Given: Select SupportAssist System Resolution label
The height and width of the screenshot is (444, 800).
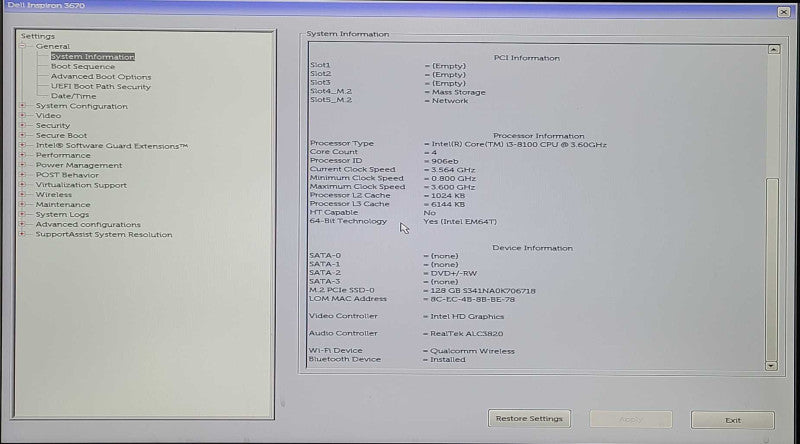Looking at the screenshot, I should [104, 234].
